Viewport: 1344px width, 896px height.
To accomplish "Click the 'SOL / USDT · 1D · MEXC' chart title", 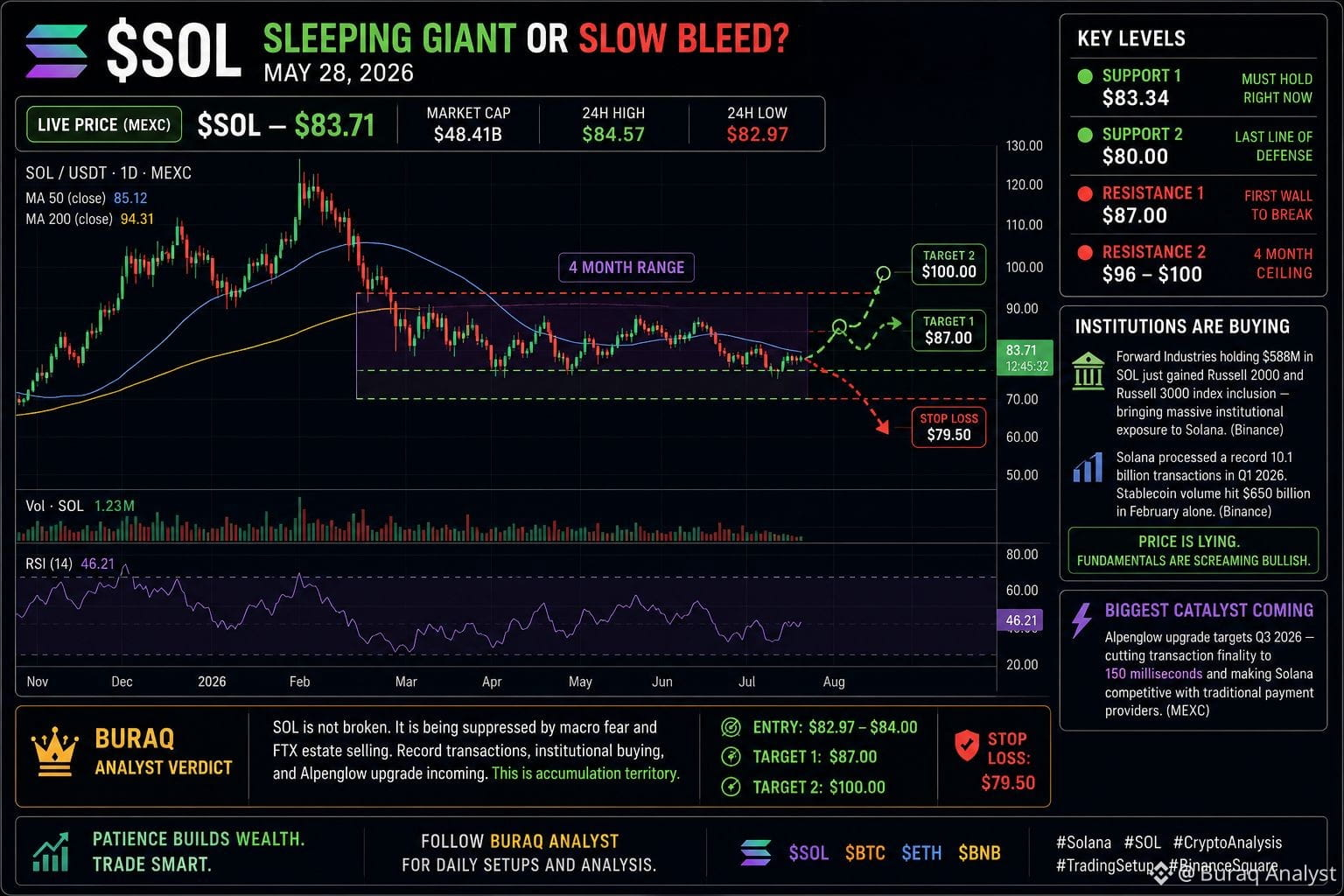I will (108, 173).
